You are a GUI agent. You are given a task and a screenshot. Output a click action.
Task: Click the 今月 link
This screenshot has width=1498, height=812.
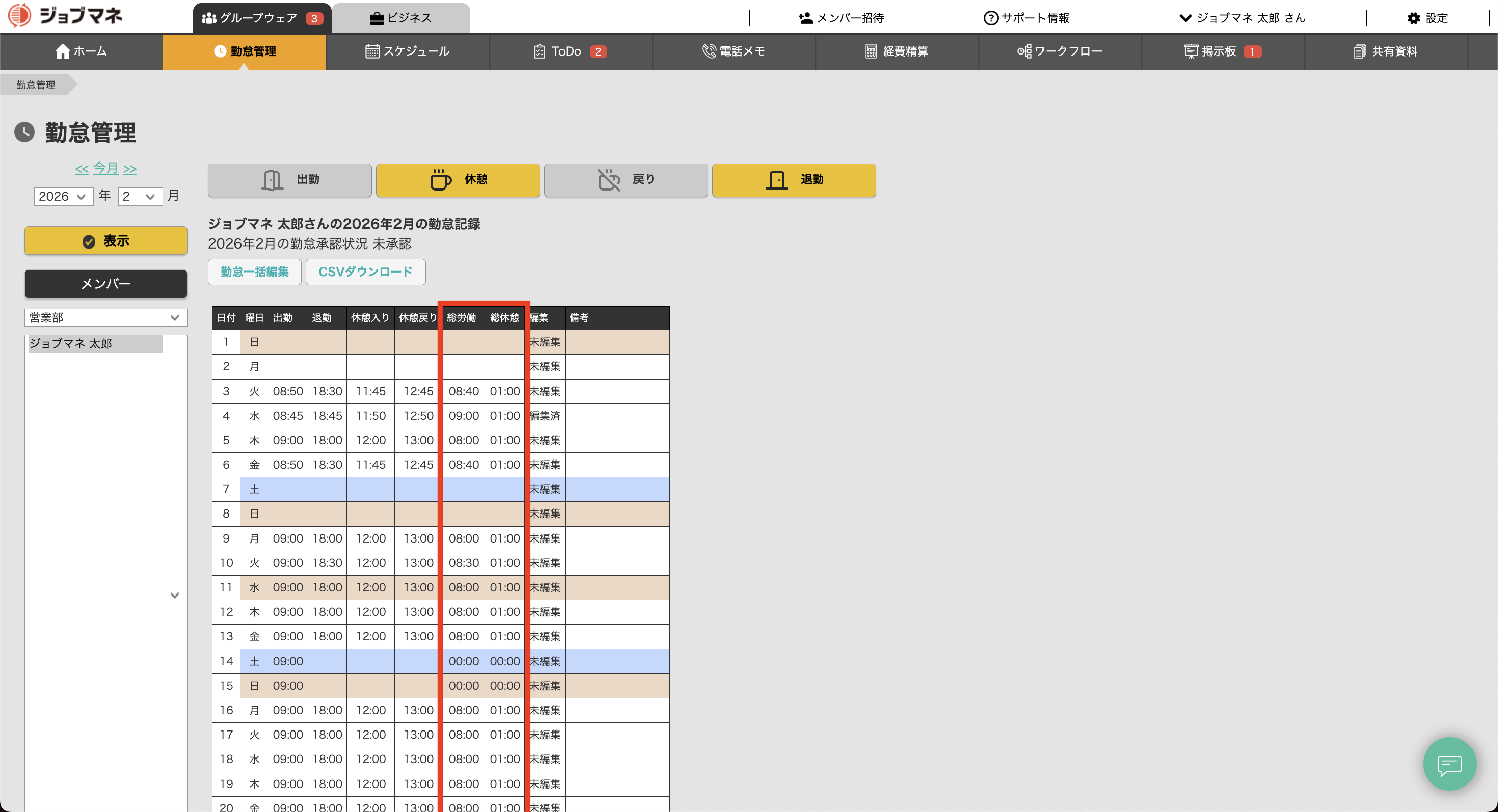point(105,169)
